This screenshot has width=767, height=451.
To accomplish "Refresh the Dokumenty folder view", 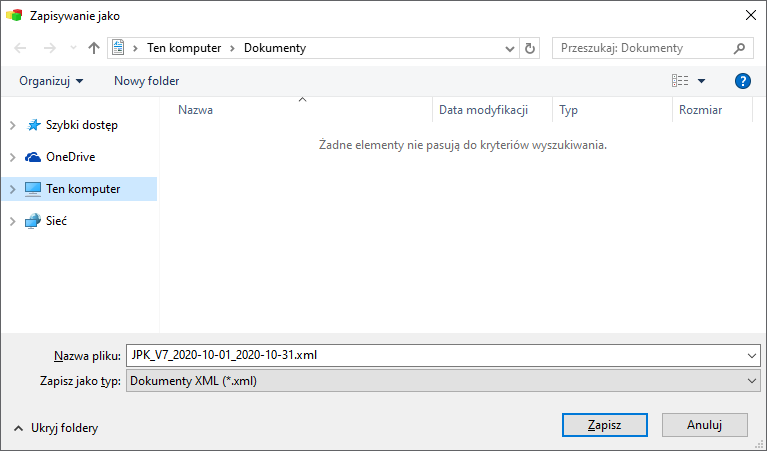I will coord(529,48).
